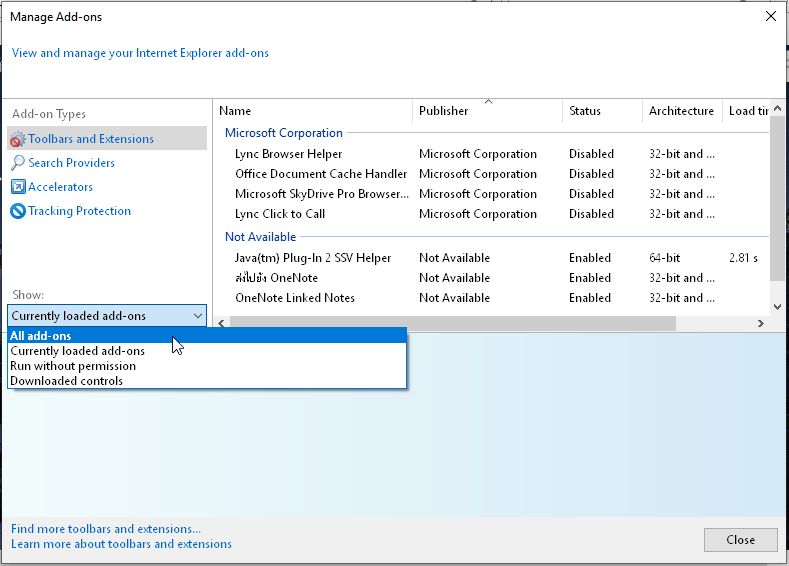Collapse the Show combo box arrow
Viewport: 789px width, 566px height.
(198, 316)
